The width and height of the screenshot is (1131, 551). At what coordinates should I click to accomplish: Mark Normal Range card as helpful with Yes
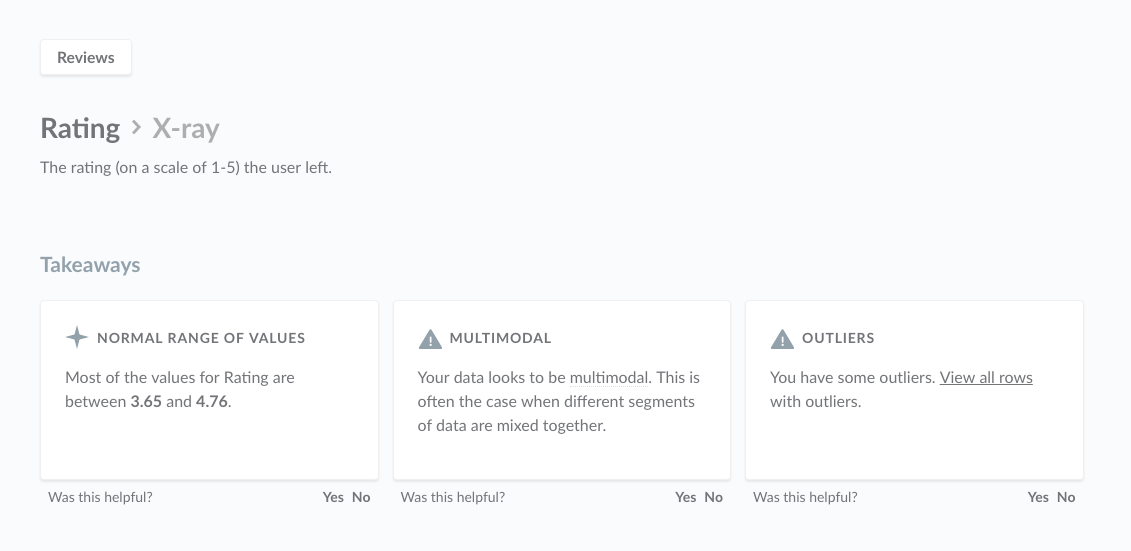tap(333, 497)
